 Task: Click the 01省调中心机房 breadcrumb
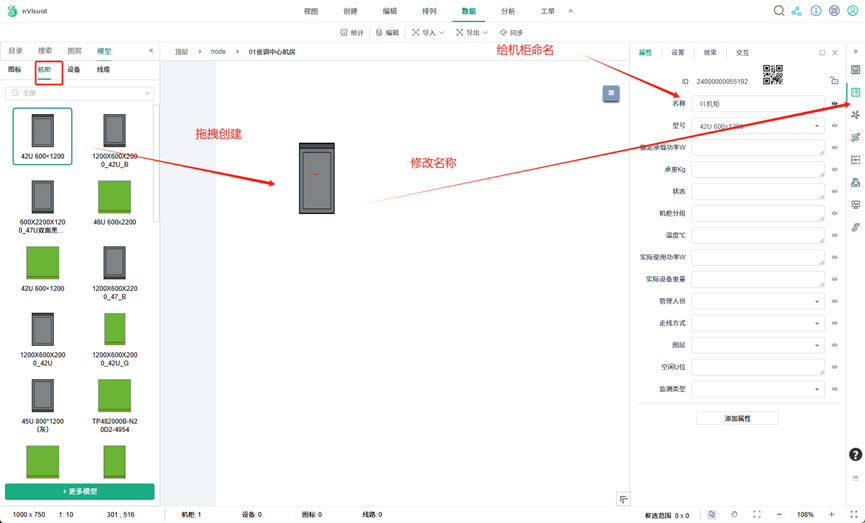(272, 52)
